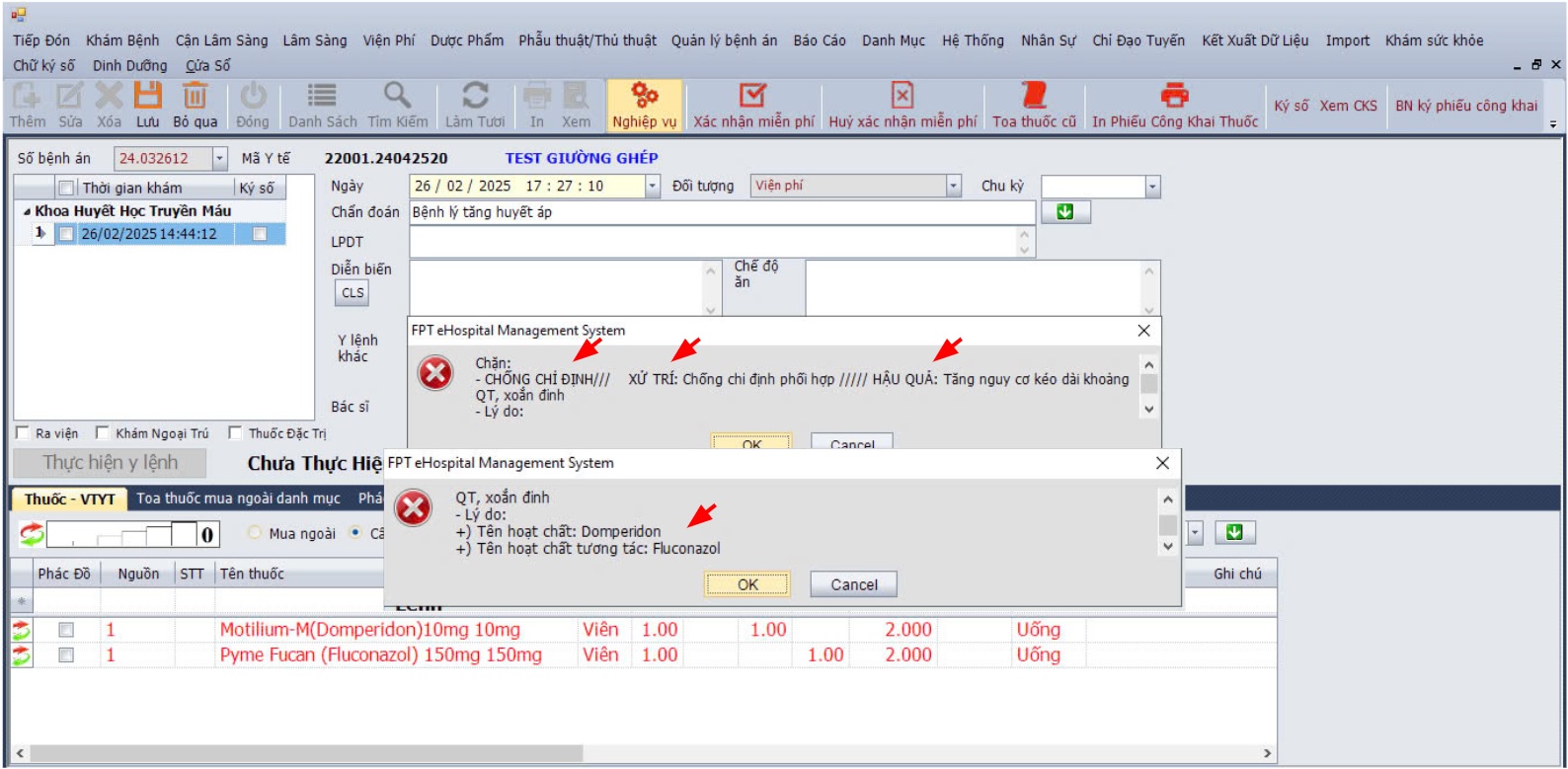Open the Số bệnh án dropdown
Screen dimensions: 1568x769
pos(219,158)
